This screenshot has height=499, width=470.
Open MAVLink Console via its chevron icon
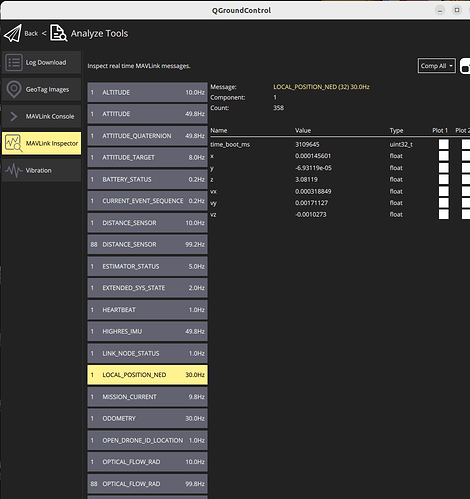click(14, 116)
